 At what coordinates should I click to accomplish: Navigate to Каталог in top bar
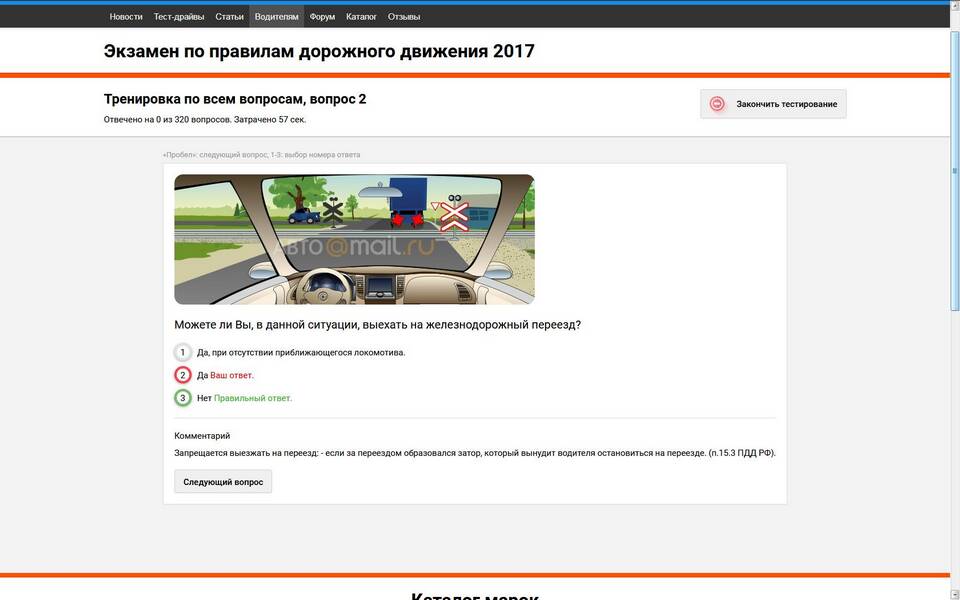361,17
